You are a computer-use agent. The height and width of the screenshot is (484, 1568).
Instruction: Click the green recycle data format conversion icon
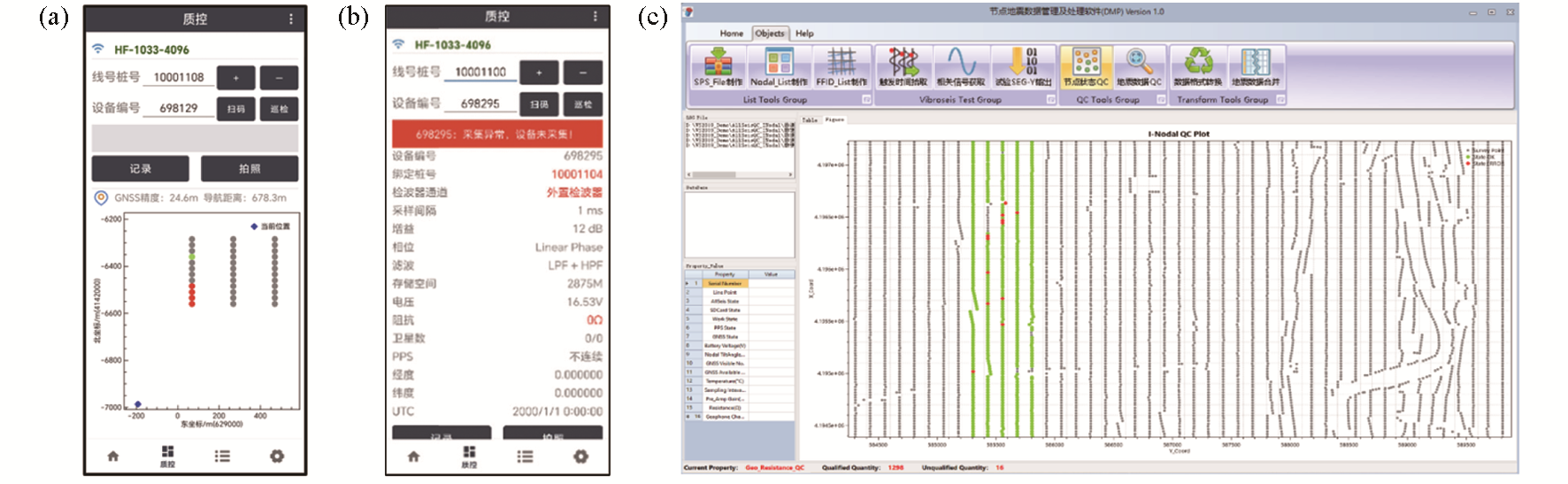[x=1198, y=66]
